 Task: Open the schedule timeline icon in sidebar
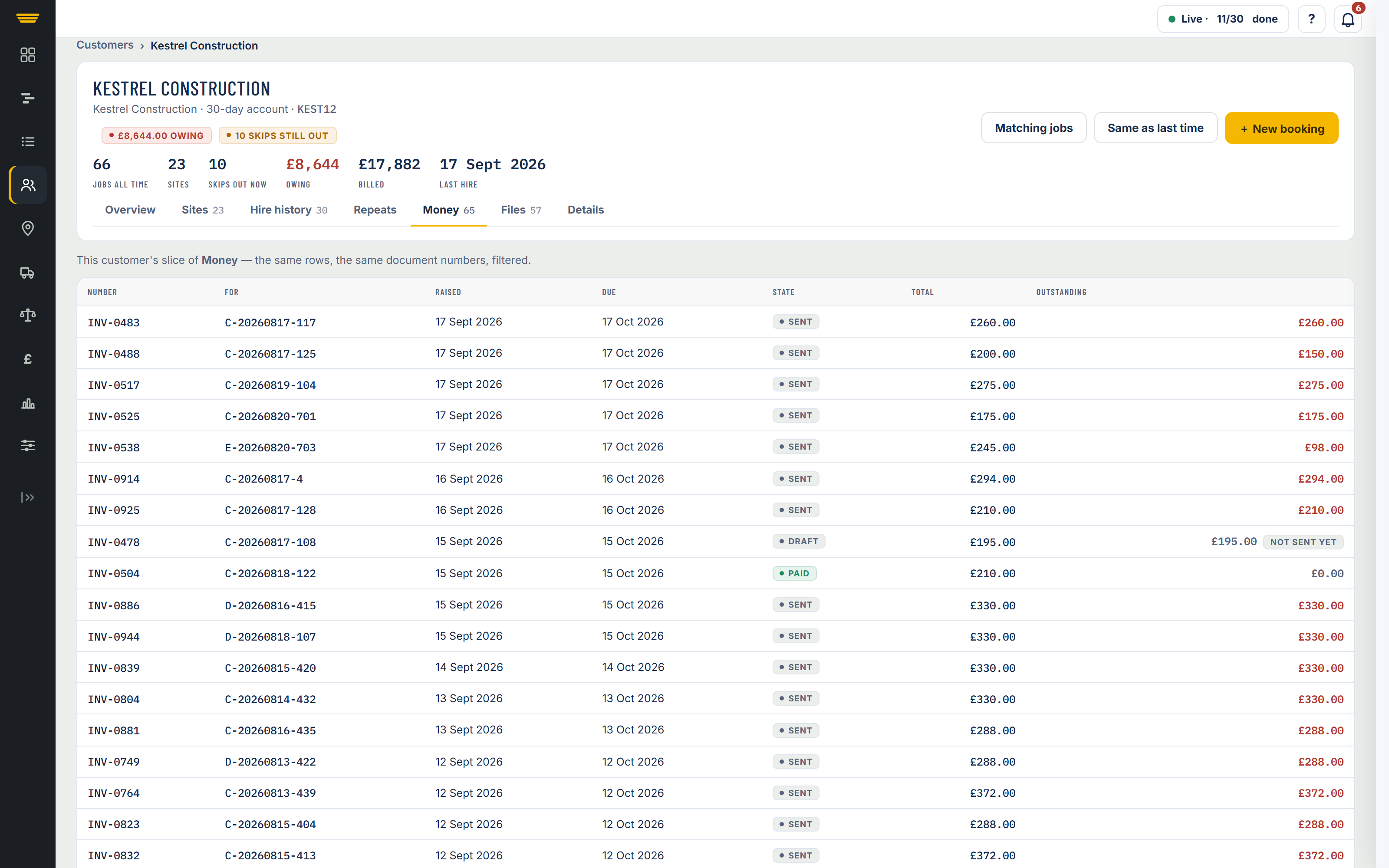click(x=27, y=98)
